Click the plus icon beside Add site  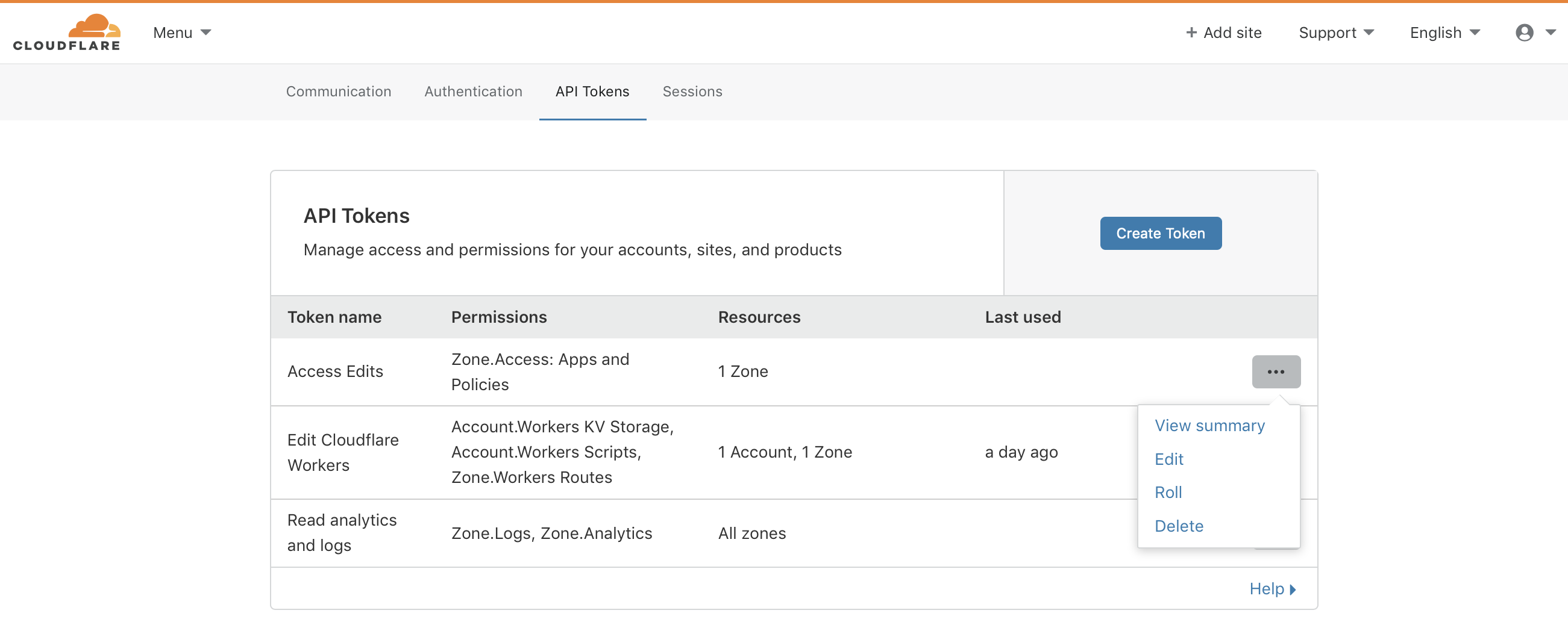click(1191, 33)
